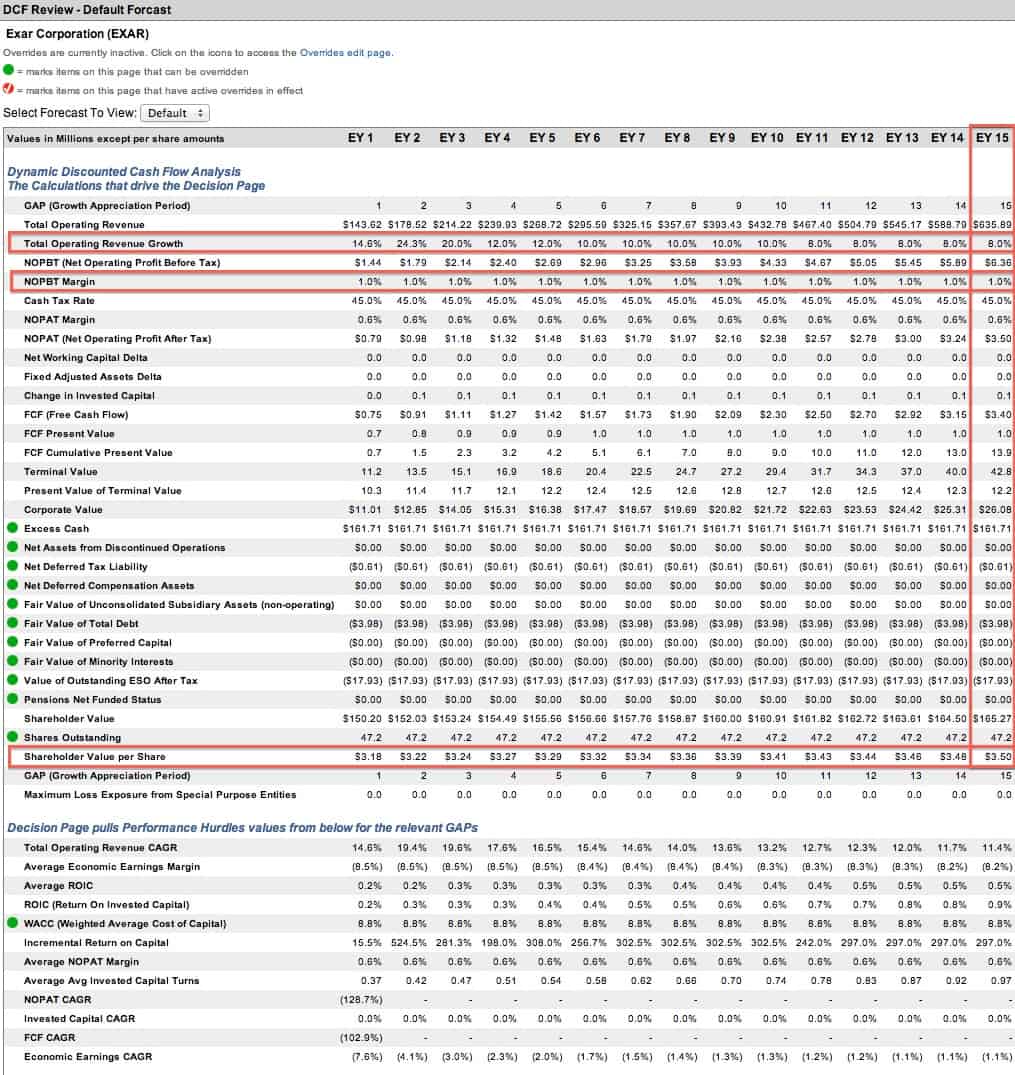Click the DCF Review - Default Forcast title bar
The height and width of the screenshot is (1075, 1015).
pyautogui.click(x=508, y=10)
